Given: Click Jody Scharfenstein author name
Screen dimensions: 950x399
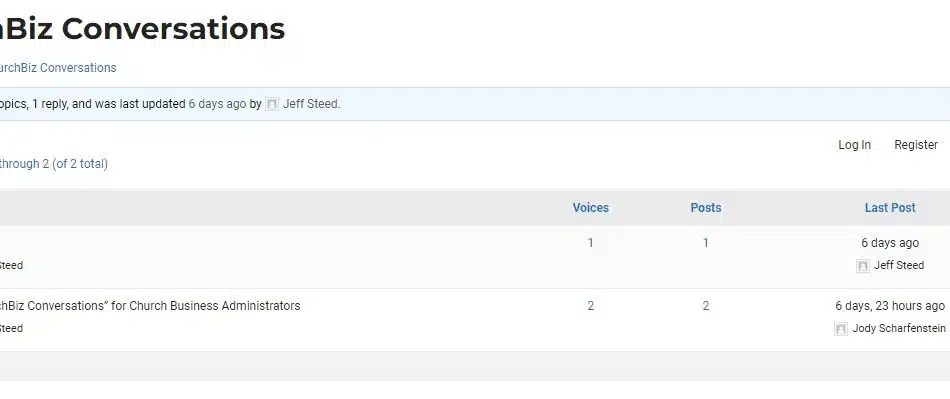Looking at the screenshot, I should point(899,328).
